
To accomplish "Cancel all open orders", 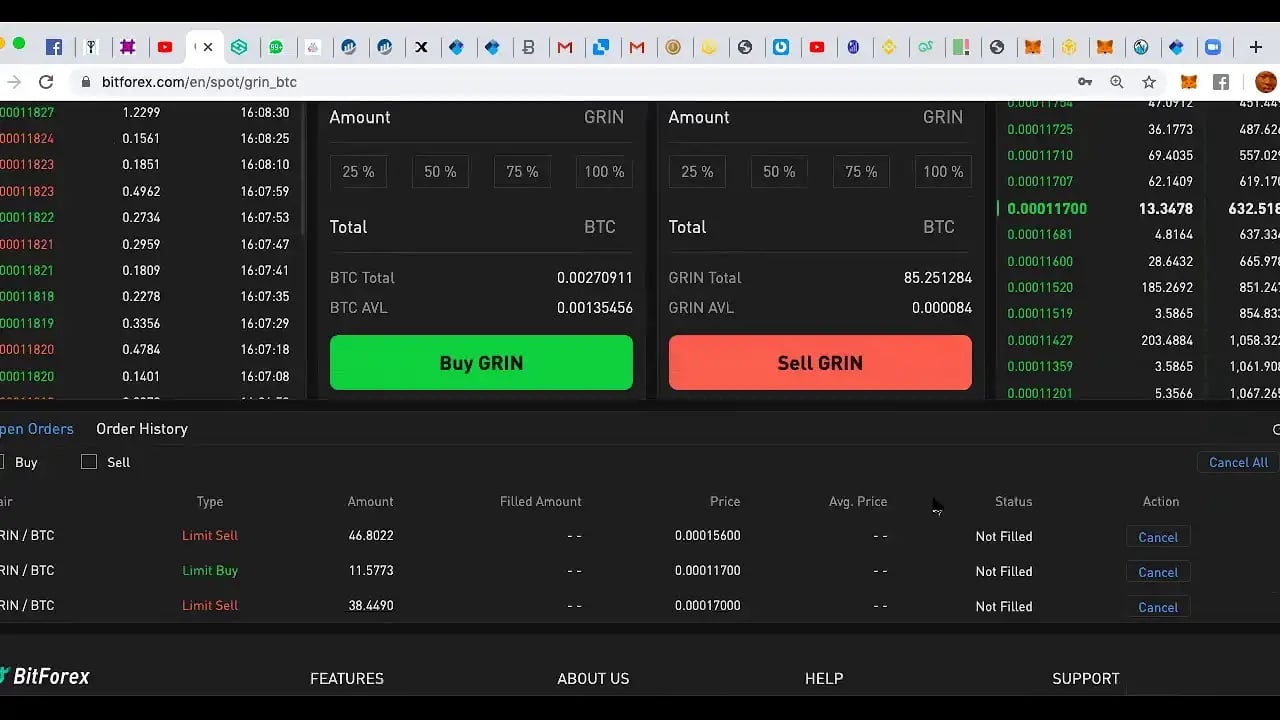I will coord(1238,462).
